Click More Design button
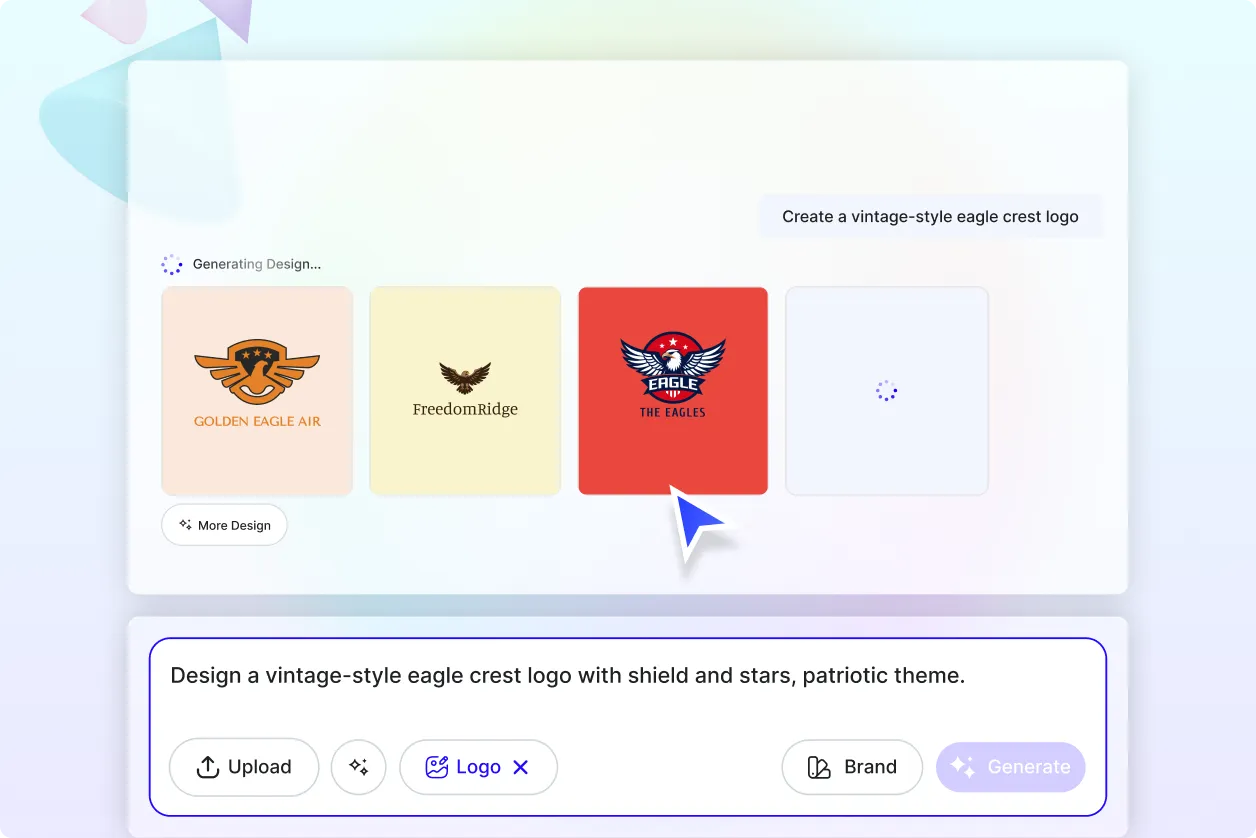This screenshot has height=838, width=1256. (224, 525)
